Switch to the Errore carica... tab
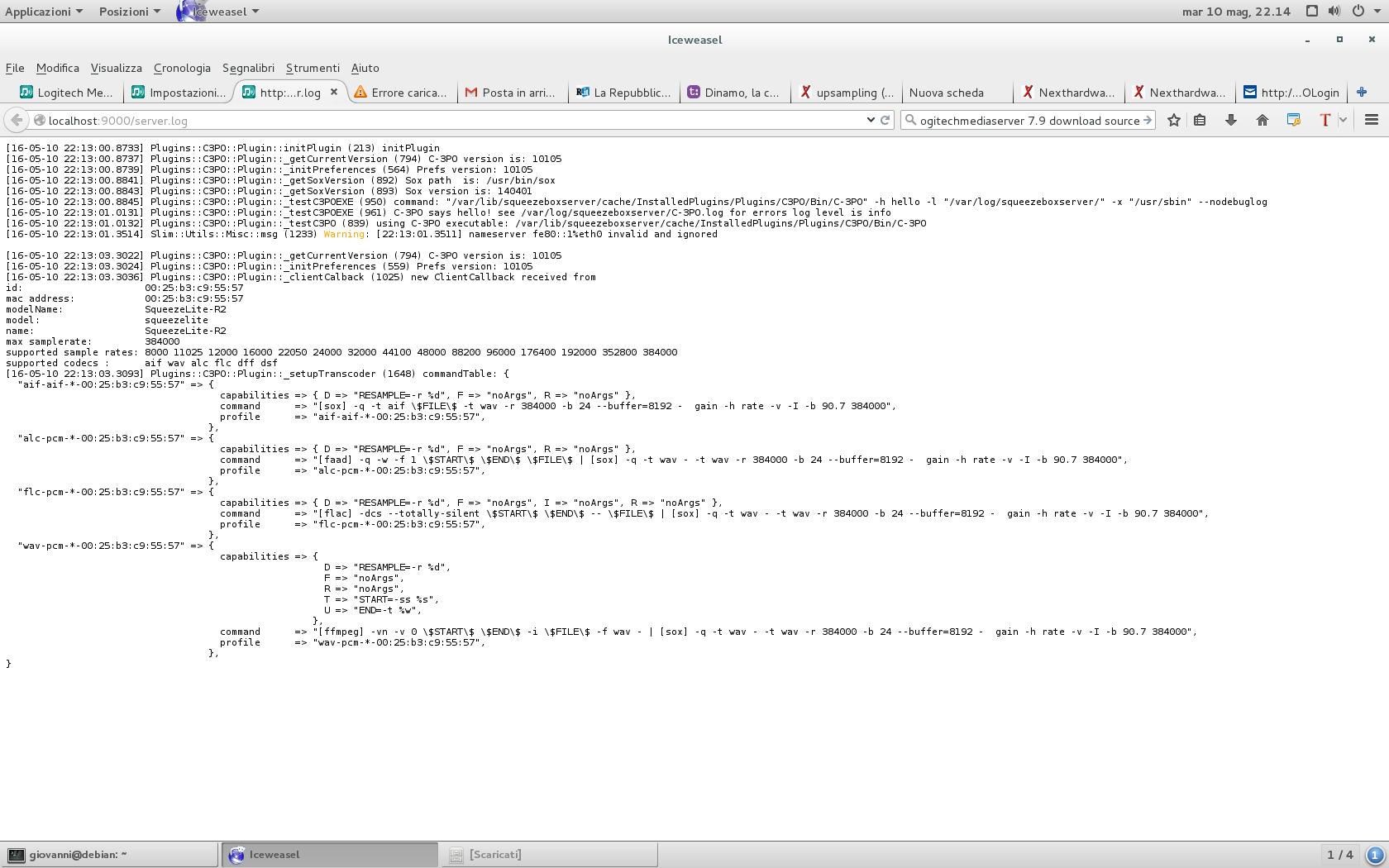The width and height of the screenshot is (1389, 868). point(401,93)
